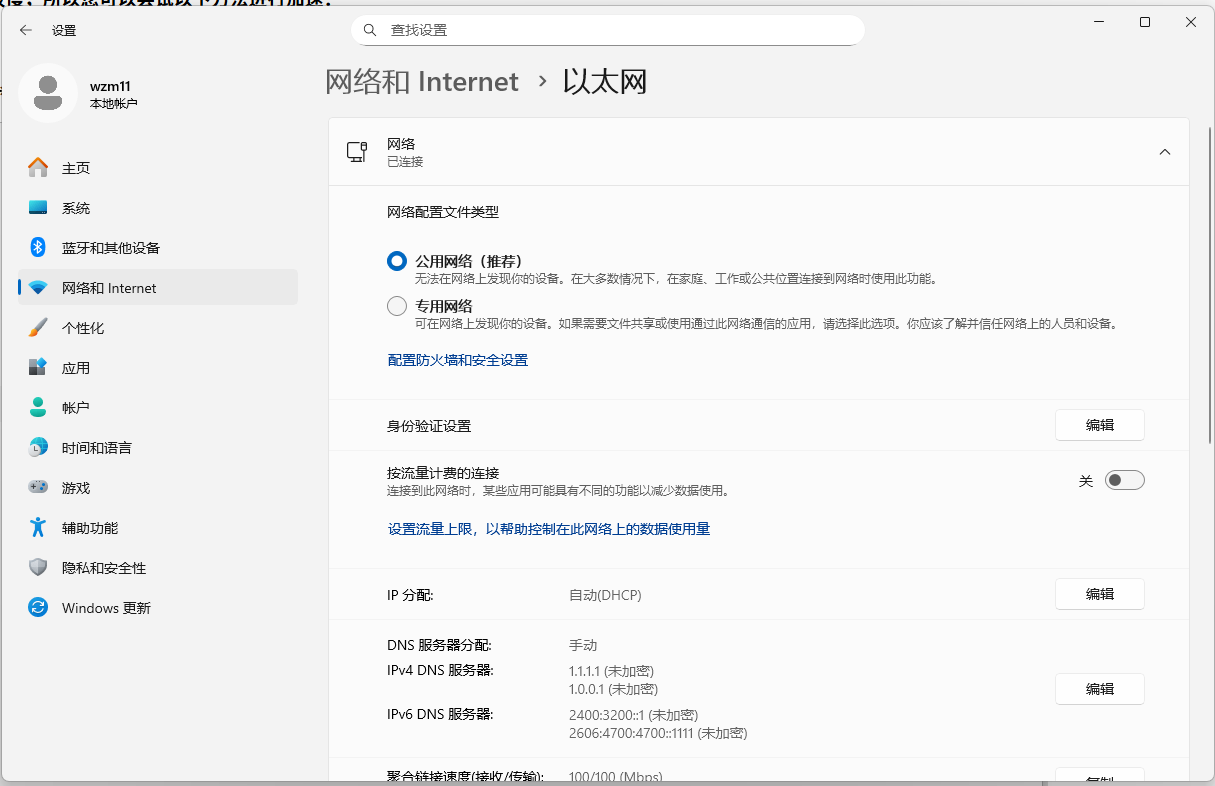Screen dimensions: 1215x786
Task: Click 编辑 next to IP 分配
Action: [1099, 594]
